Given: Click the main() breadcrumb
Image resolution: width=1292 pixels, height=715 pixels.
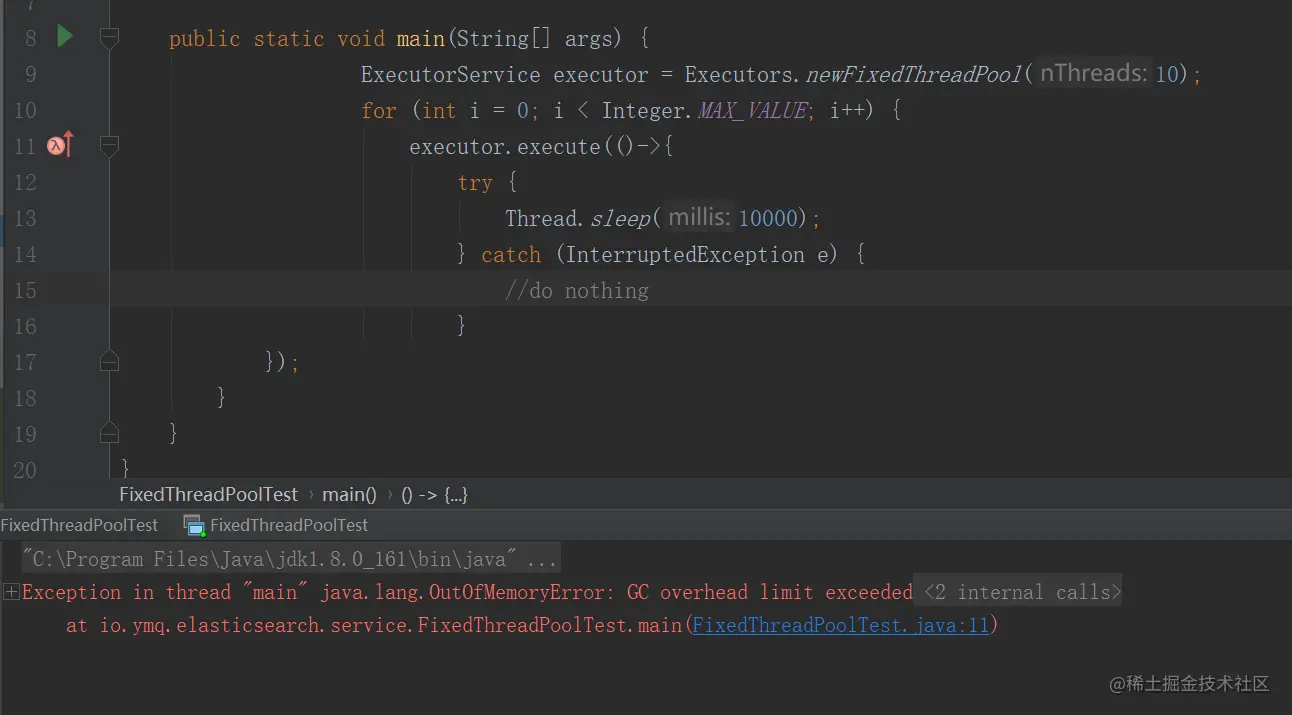Looking at the screenshot, I should (x=349, y=494).
